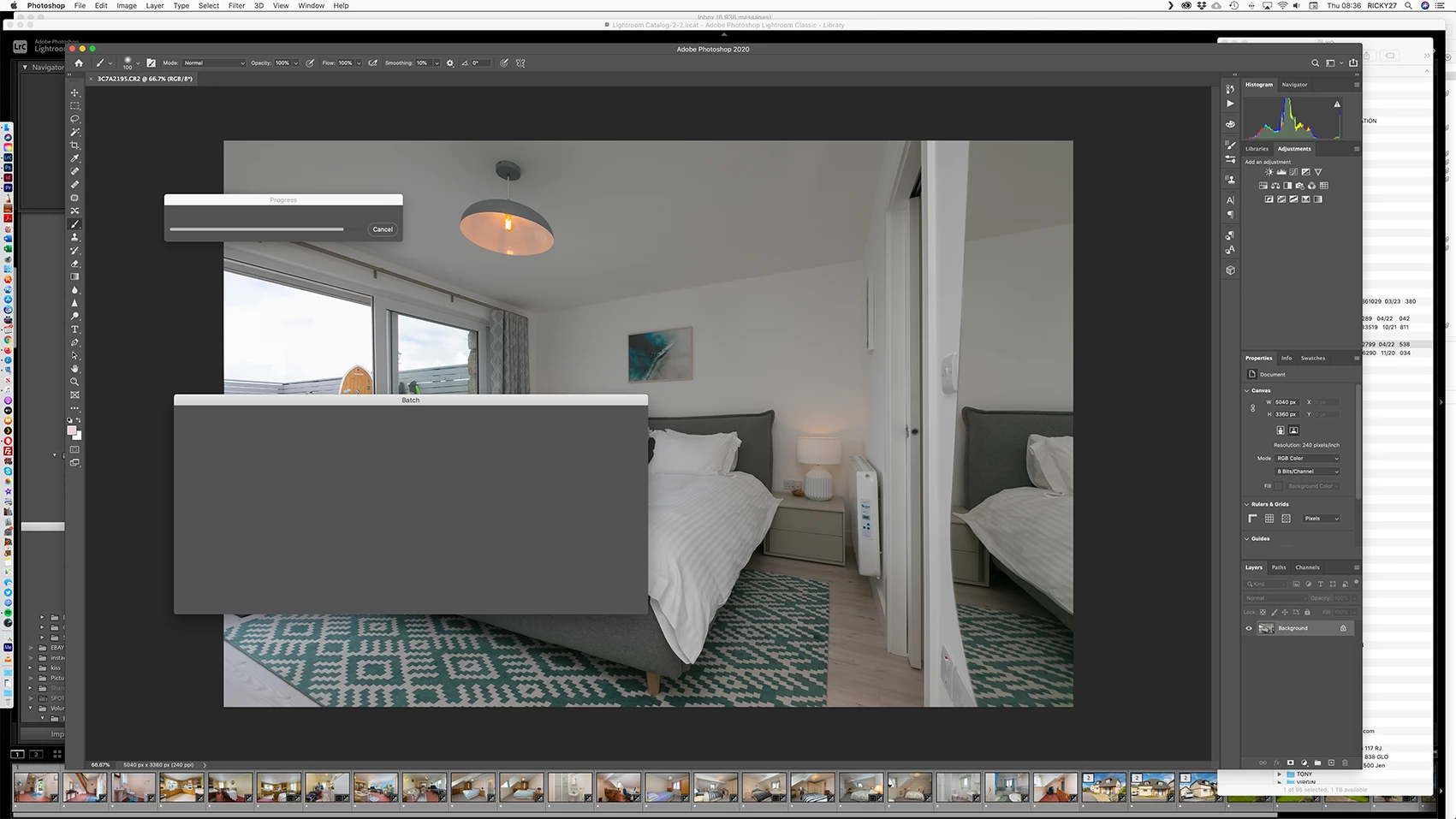Switch to the Channels tab
This screenshot has height=819, width=1456.
(1307, 567)
